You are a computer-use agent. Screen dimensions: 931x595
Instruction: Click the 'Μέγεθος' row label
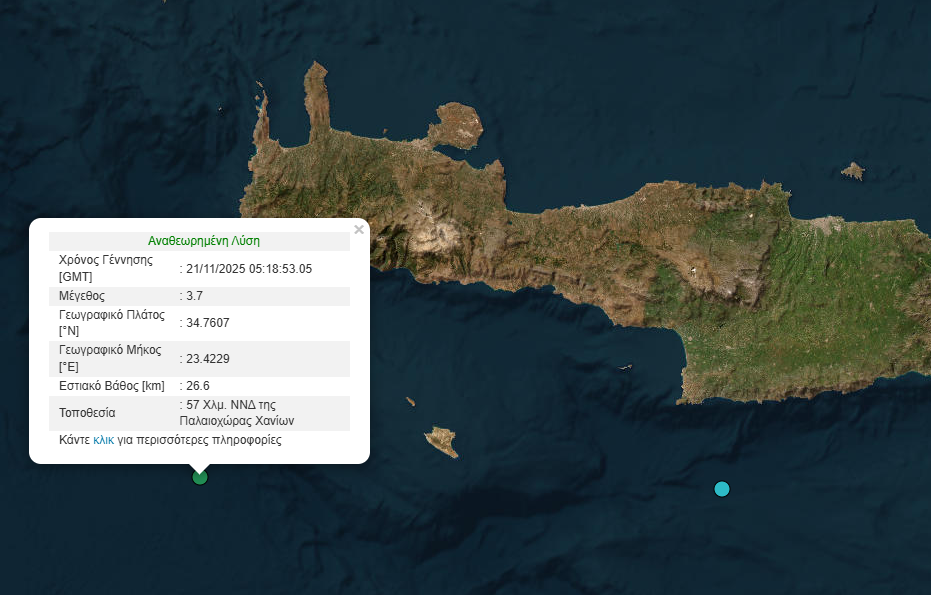[x=82, y=296]
